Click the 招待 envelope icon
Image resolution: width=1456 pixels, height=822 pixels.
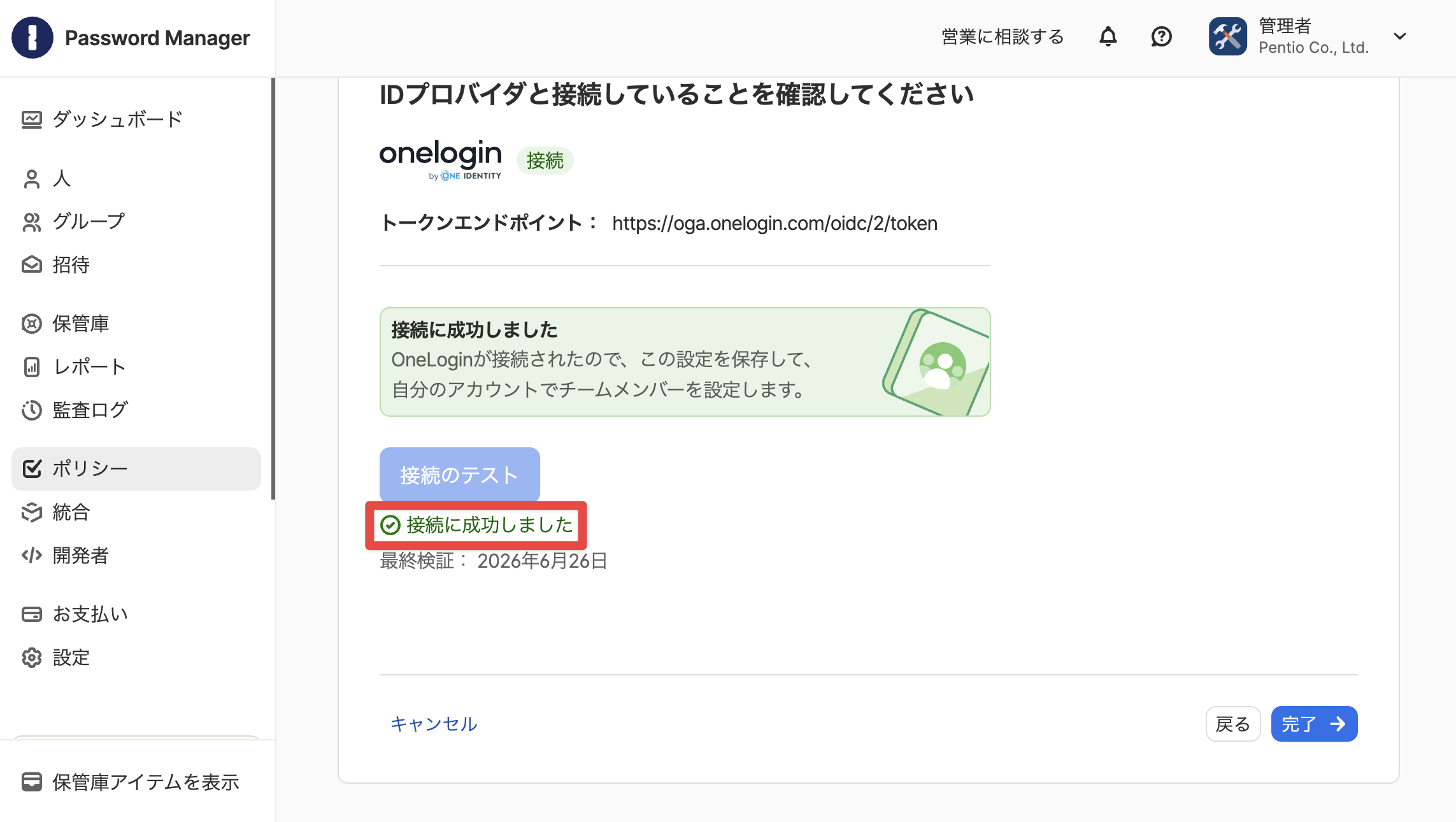point(32,264)
